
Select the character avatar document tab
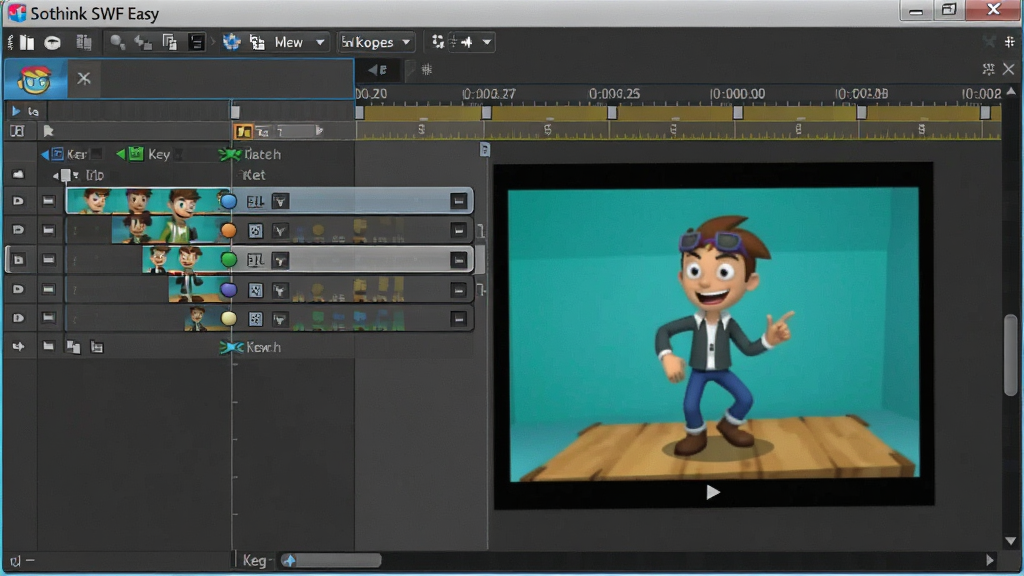coord(35,79)
